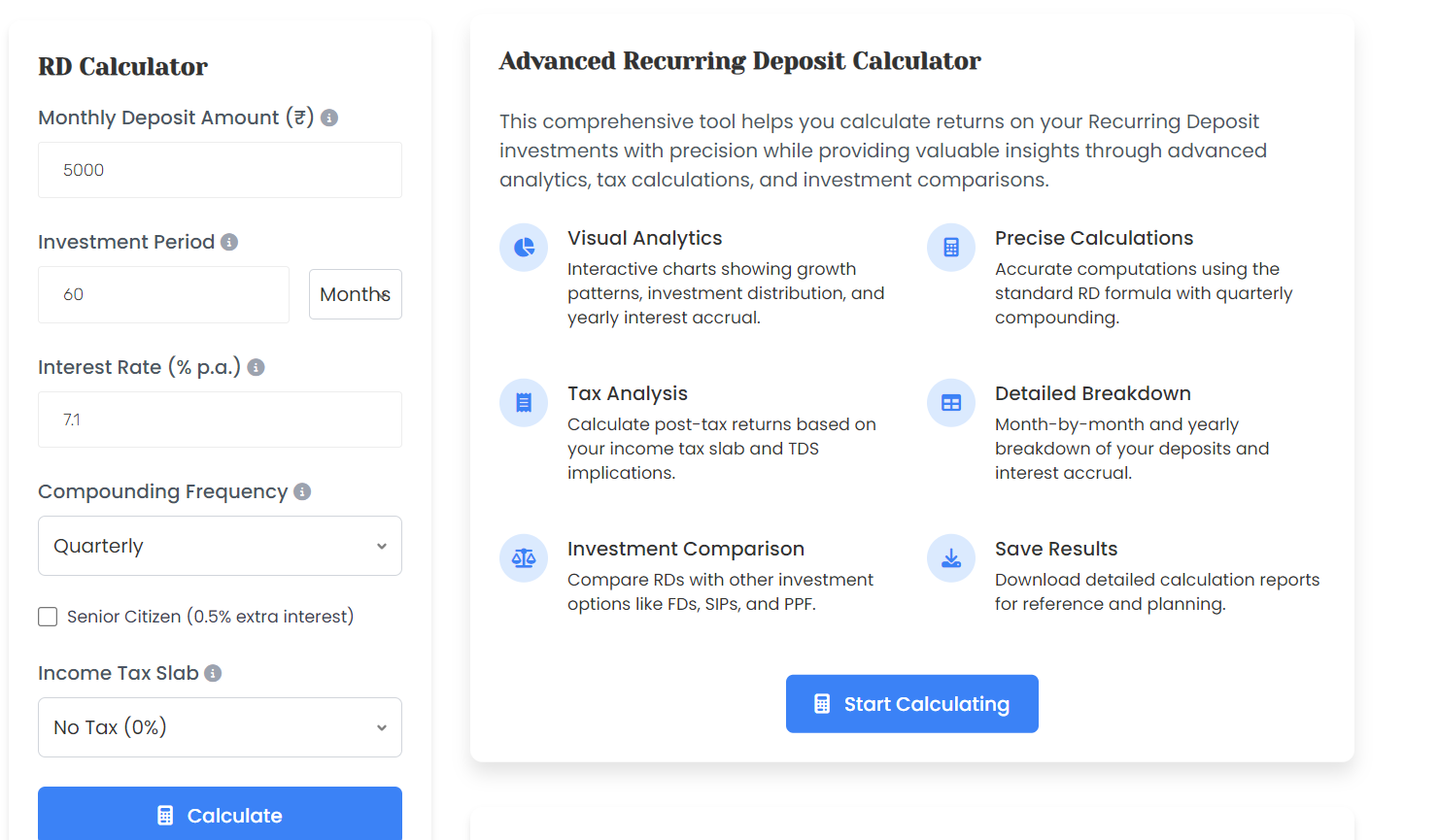
Task: Click the Investment Comparison scales icon
Action: click(524, 558)
